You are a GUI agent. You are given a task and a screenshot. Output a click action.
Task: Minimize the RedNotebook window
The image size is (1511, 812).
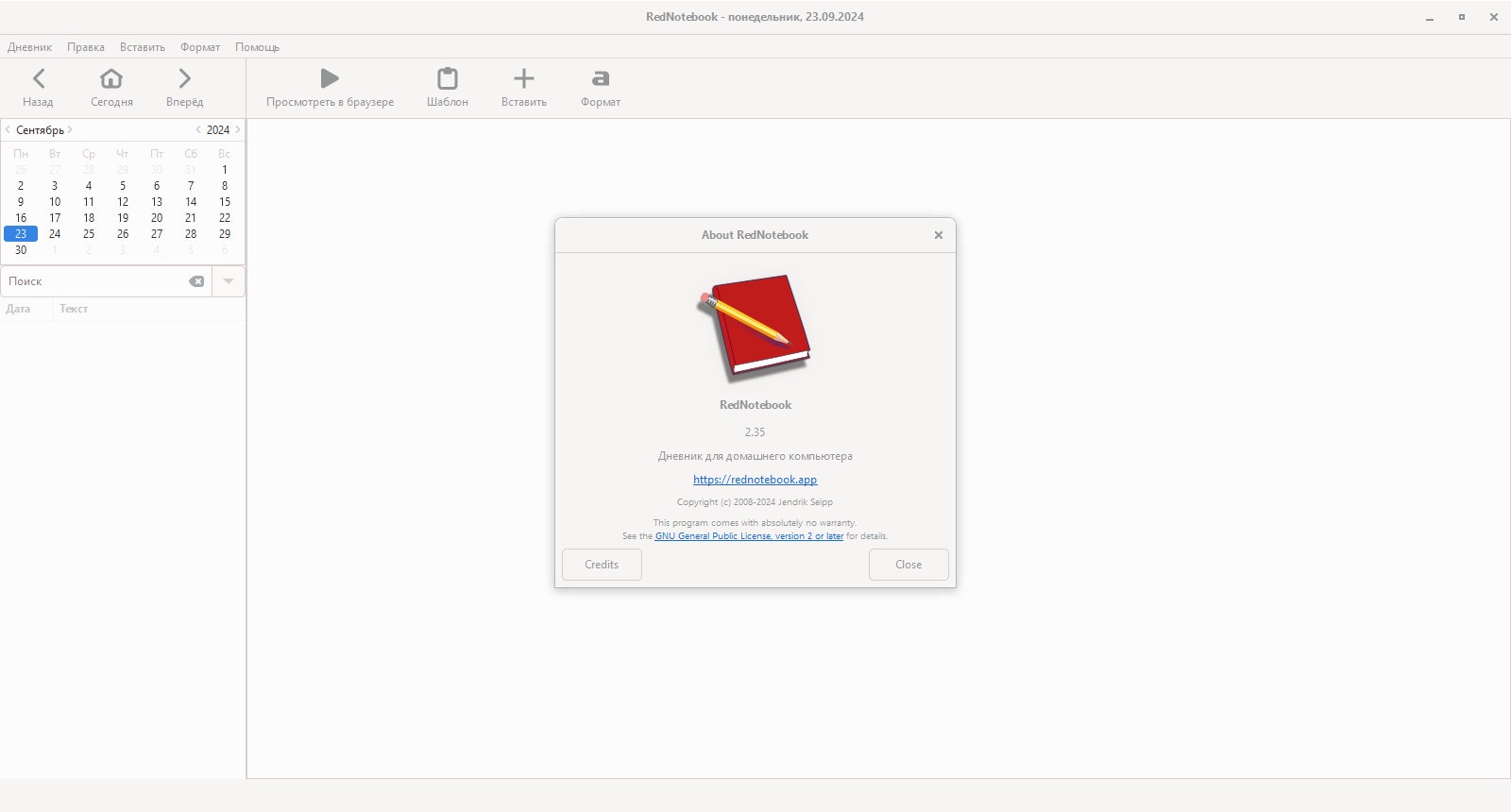click(x=1431, y=17)
